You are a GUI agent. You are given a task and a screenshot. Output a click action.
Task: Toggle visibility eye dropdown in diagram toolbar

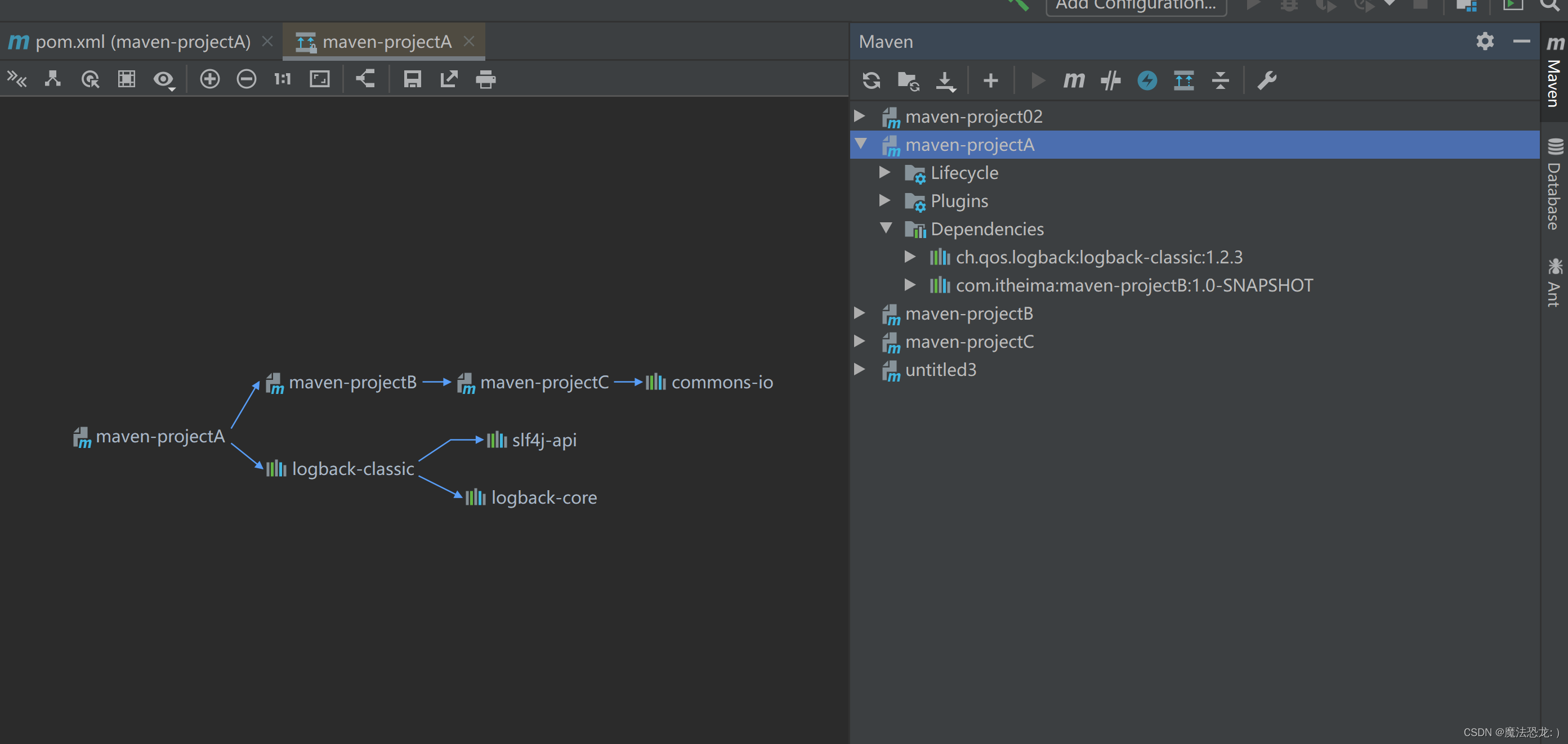pos(163,79)
